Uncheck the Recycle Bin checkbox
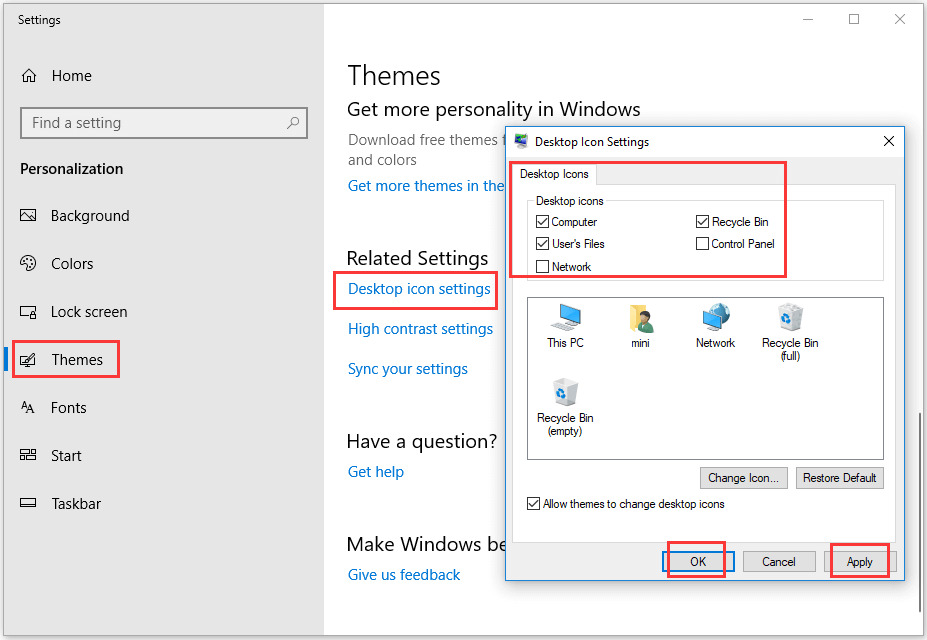Image resolution: width=927 pixels, height=640 pixels. pyautogui.click(x=702, y=221)
